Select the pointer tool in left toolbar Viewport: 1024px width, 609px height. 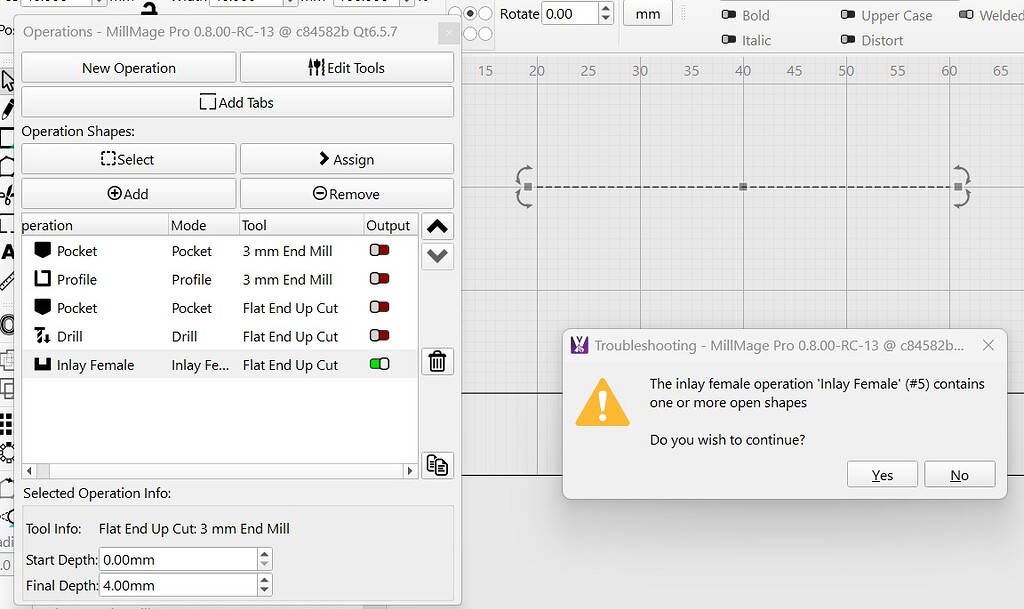coord(7,82)
